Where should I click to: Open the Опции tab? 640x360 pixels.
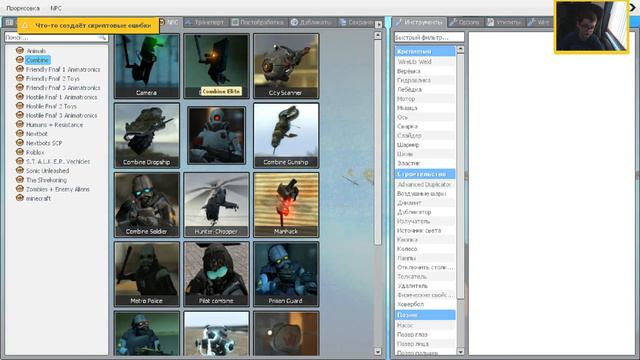[464, 22]
